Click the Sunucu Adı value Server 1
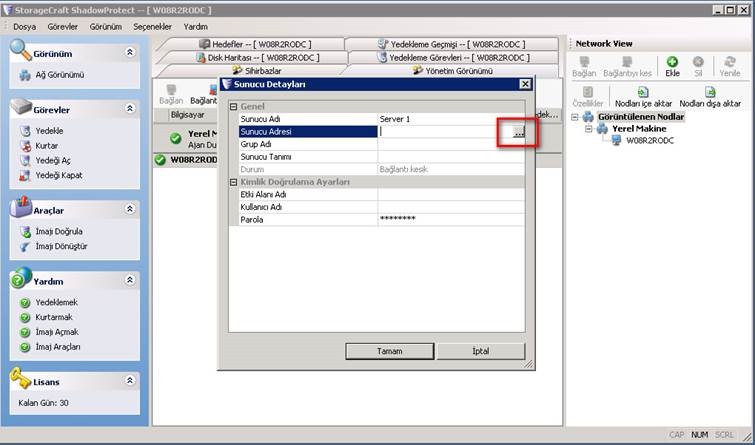The width and height of the screenshot is (755, 445). tap(451, 119)
